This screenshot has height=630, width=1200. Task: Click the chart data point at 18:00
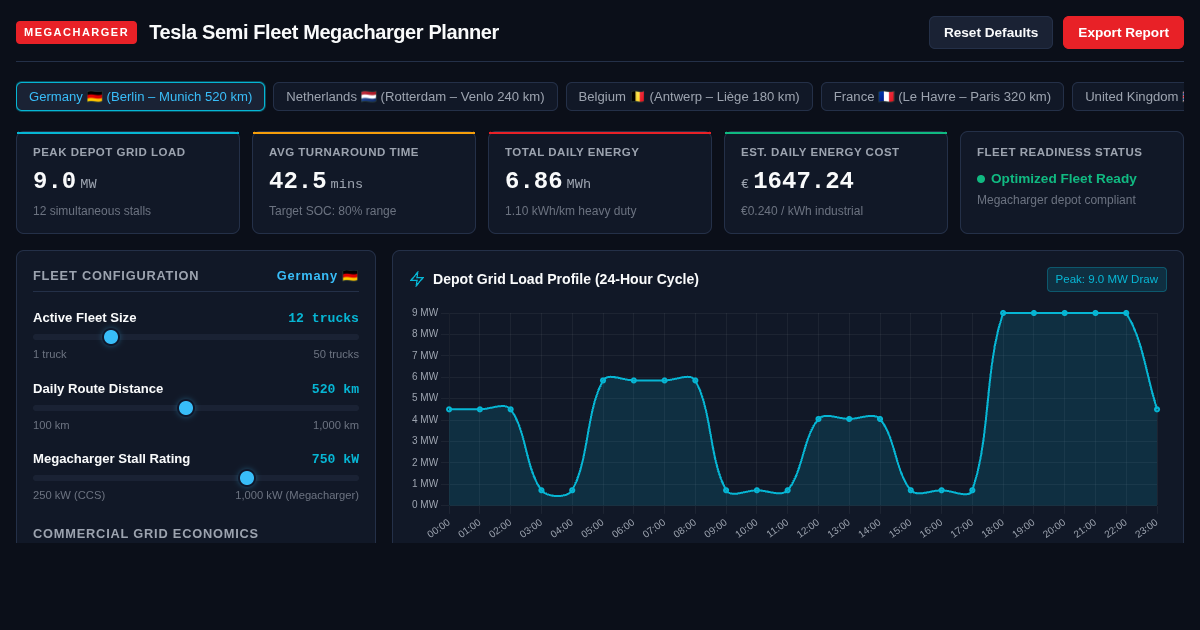1003,313
